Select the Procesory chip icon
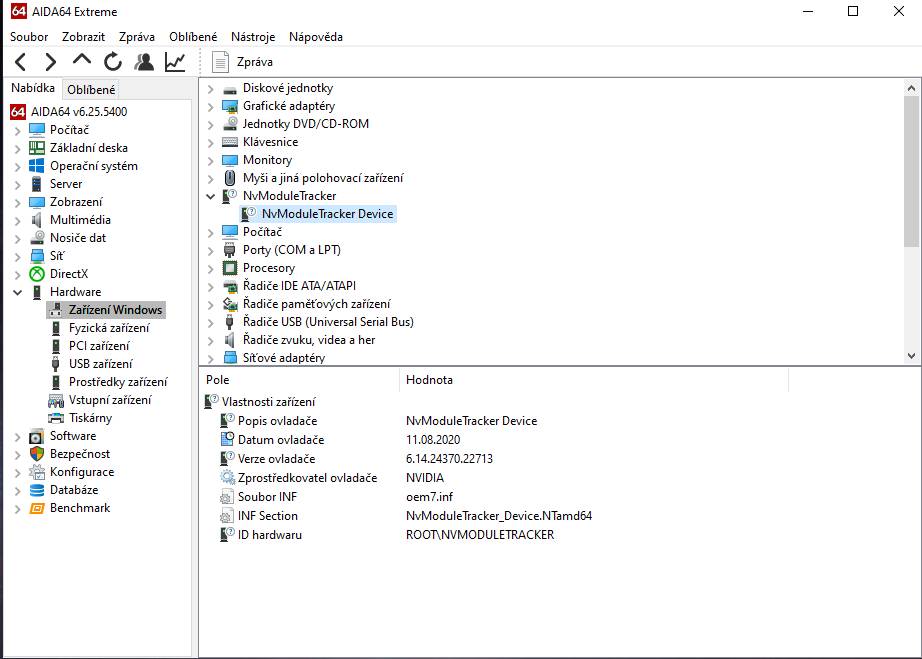The image size is (922, 659). 229,268
